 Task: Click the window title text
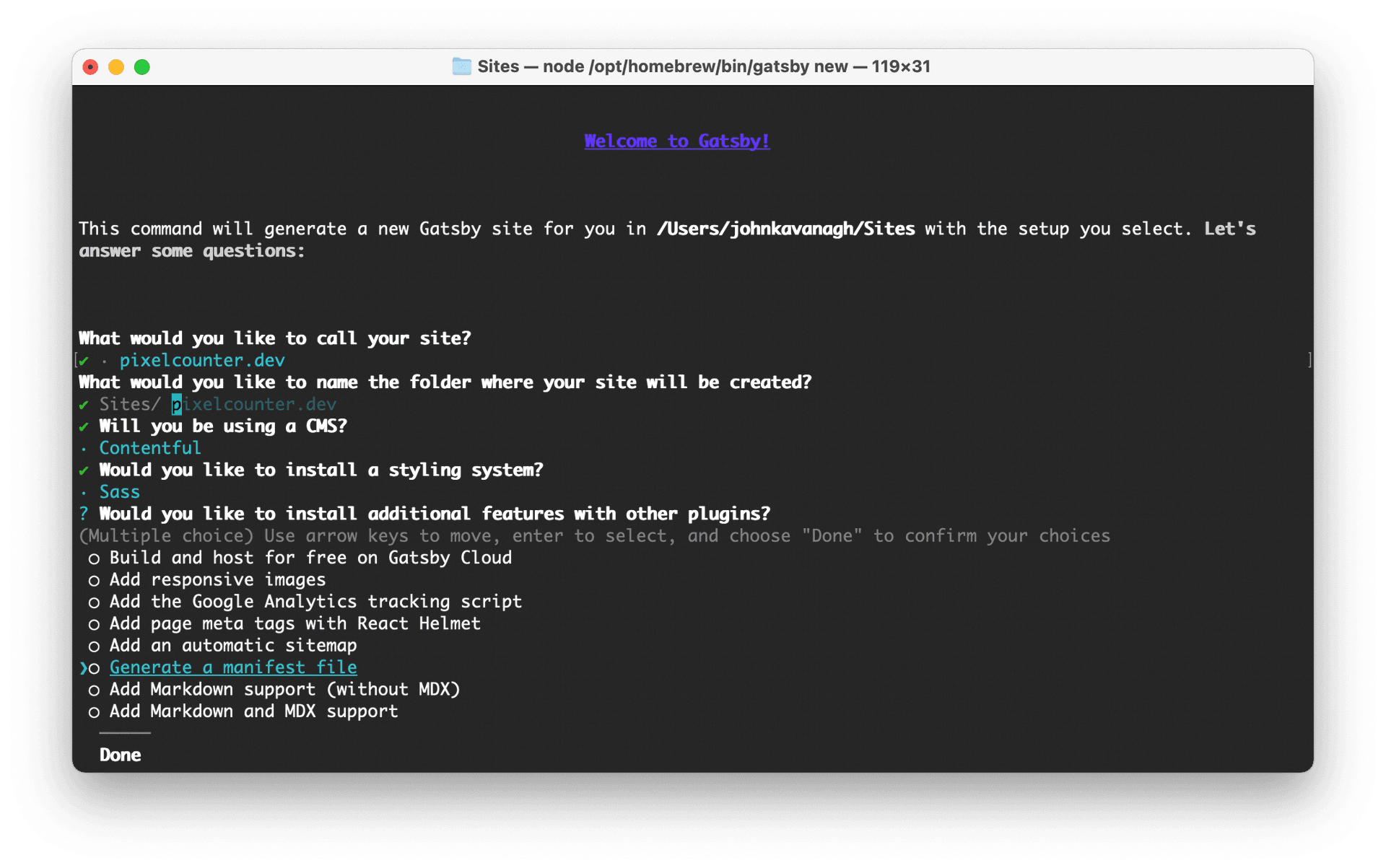(704, 66)
